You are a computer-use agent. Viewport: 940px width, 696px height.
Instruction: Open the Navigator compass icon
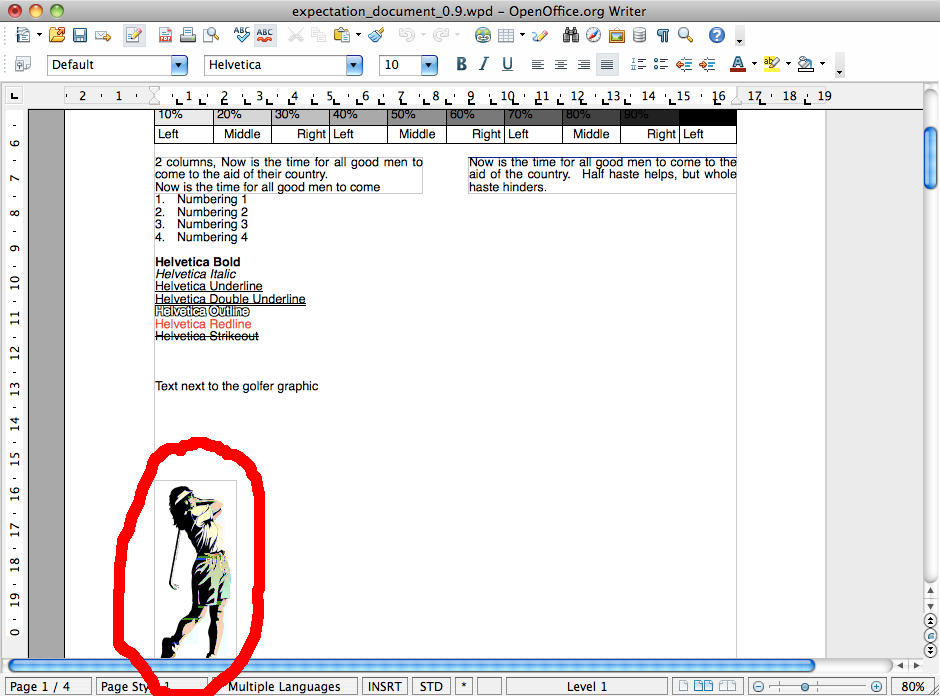pos(594,36)
